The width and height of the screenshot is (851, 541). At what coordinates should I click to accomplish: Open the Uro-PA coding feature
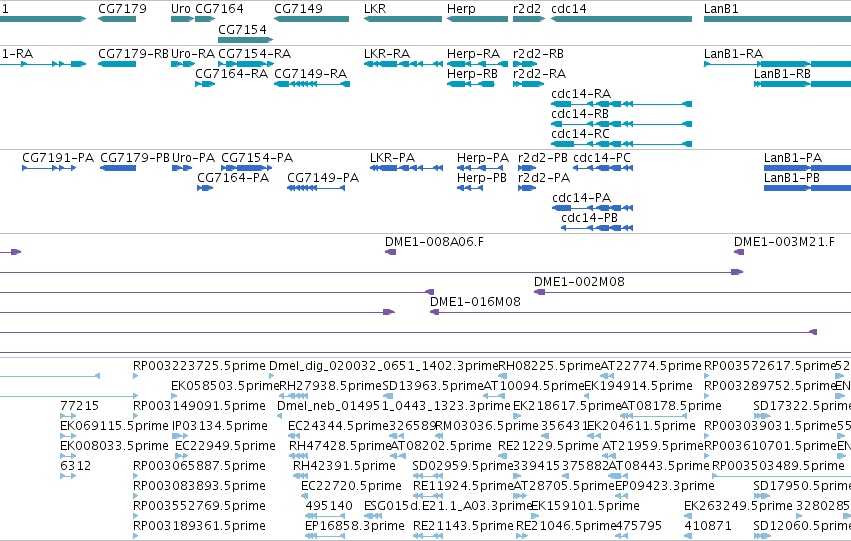click(182, 168)
